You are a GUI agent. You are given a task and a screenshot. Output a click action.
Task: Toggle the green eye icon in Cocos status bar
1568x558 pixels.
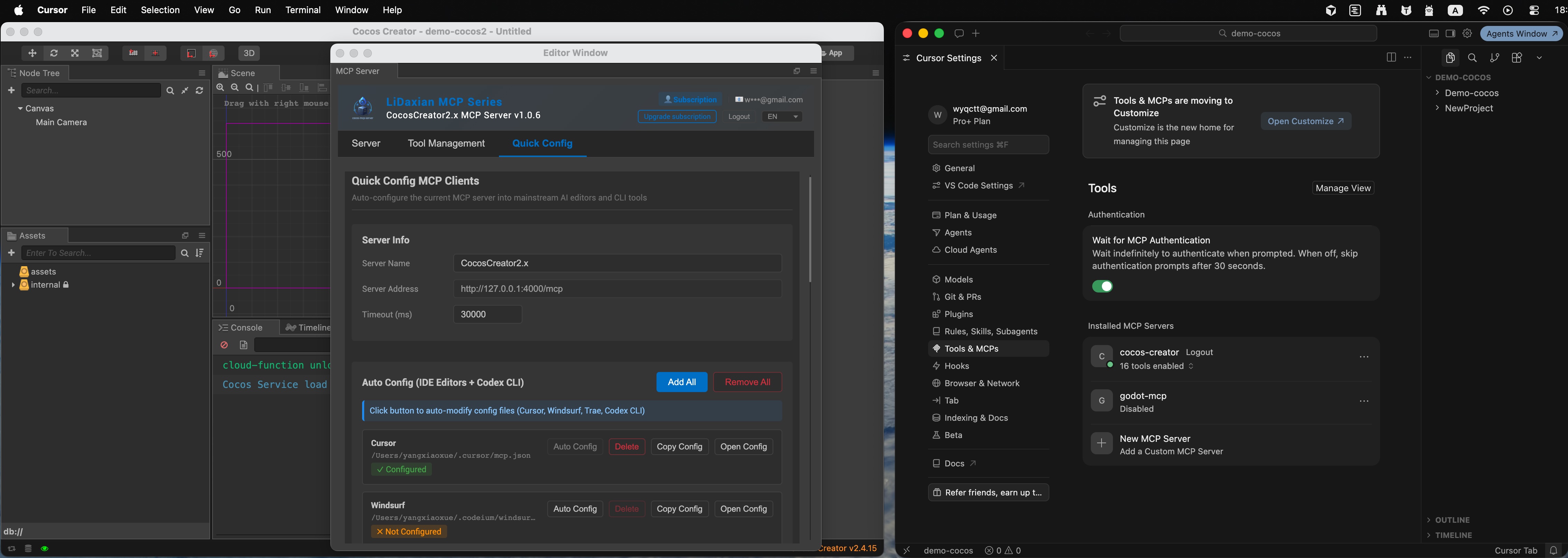[x=45, y=548]
